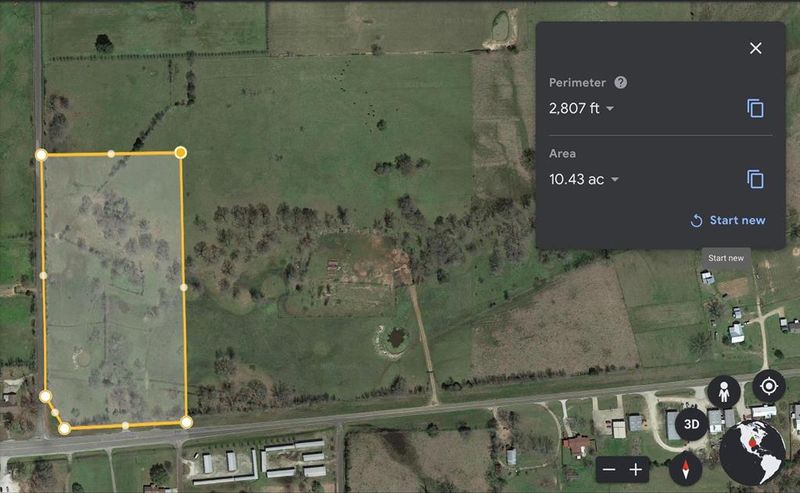Image resolution: width=800 pixels, height=493 pixels.
Task: Fly to my location target icon
Action: (x=769, y=386)
